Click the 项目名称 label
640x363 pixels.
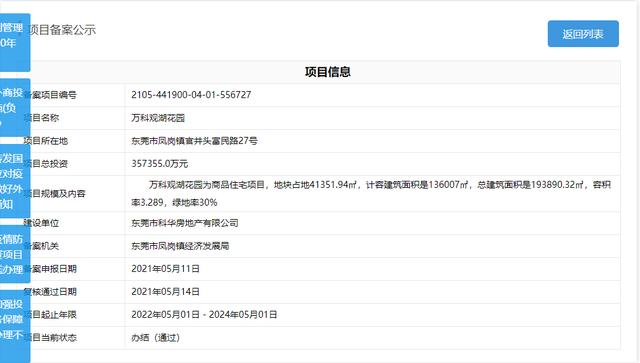click(41, 118)
